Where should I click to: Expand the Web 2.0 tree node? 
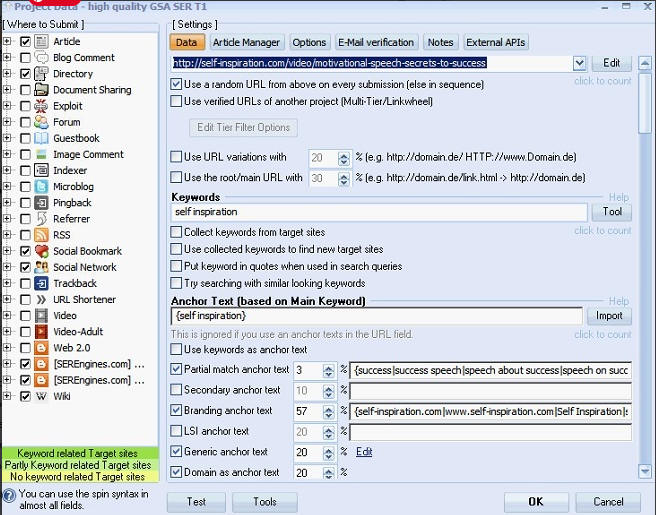(8, 348)
